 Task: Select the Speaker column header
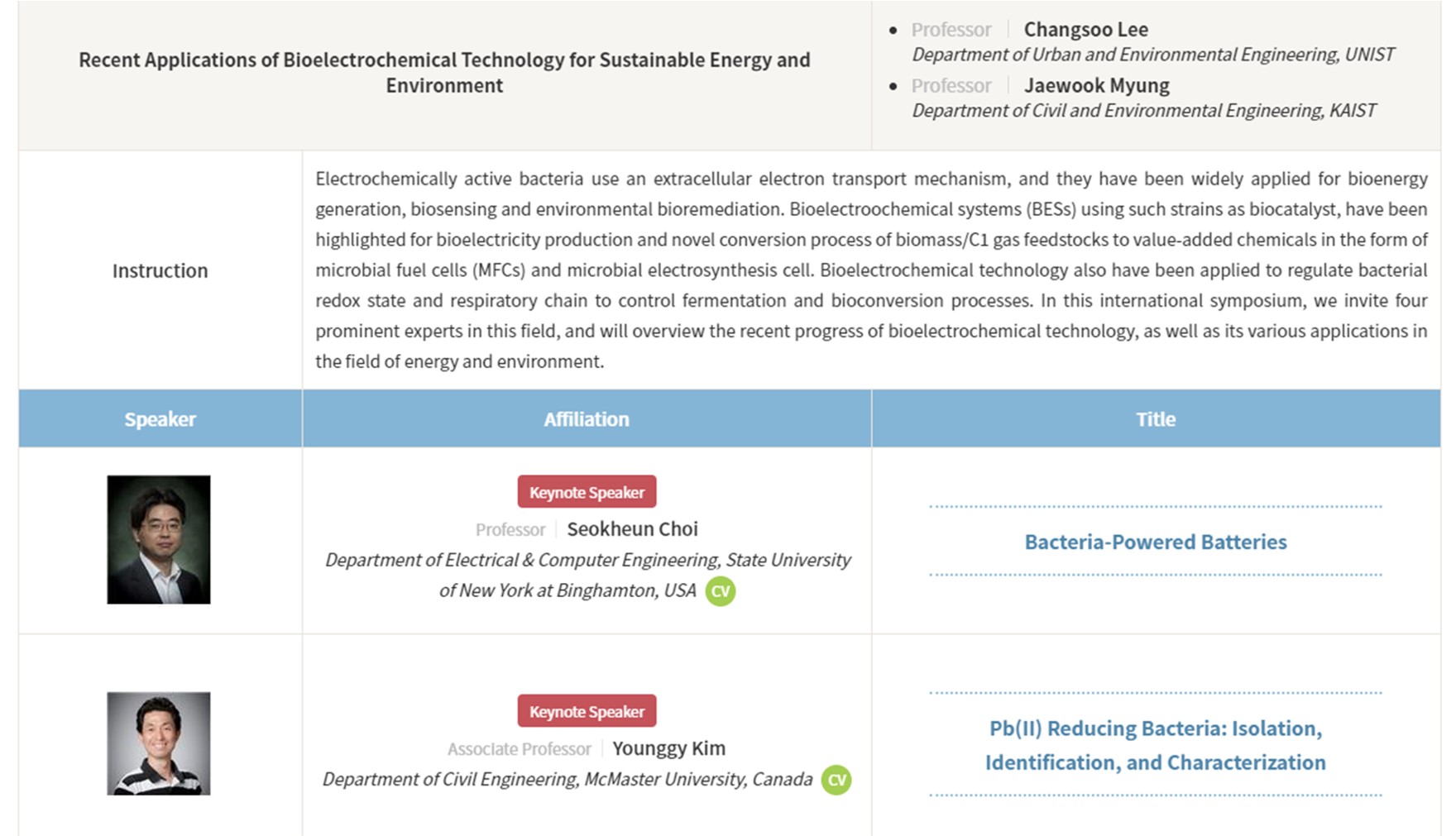(x=160, y=419)
